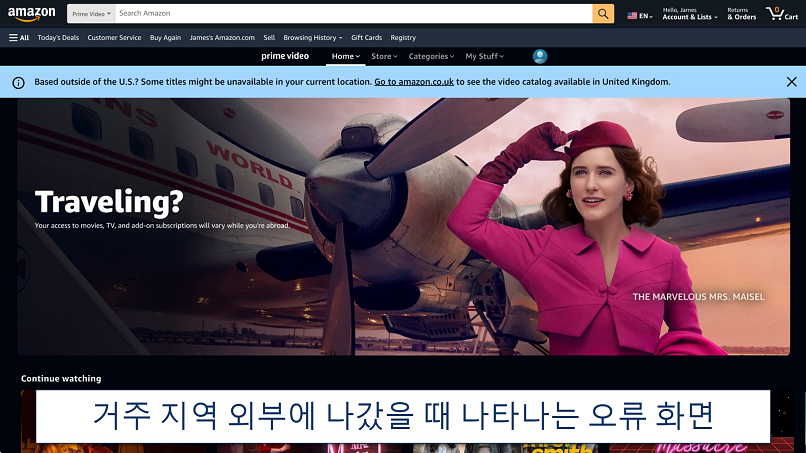This screenshot has width=806, height=453.
Task: Open the EN language flag selector
Action: click(x=638, y=16)
